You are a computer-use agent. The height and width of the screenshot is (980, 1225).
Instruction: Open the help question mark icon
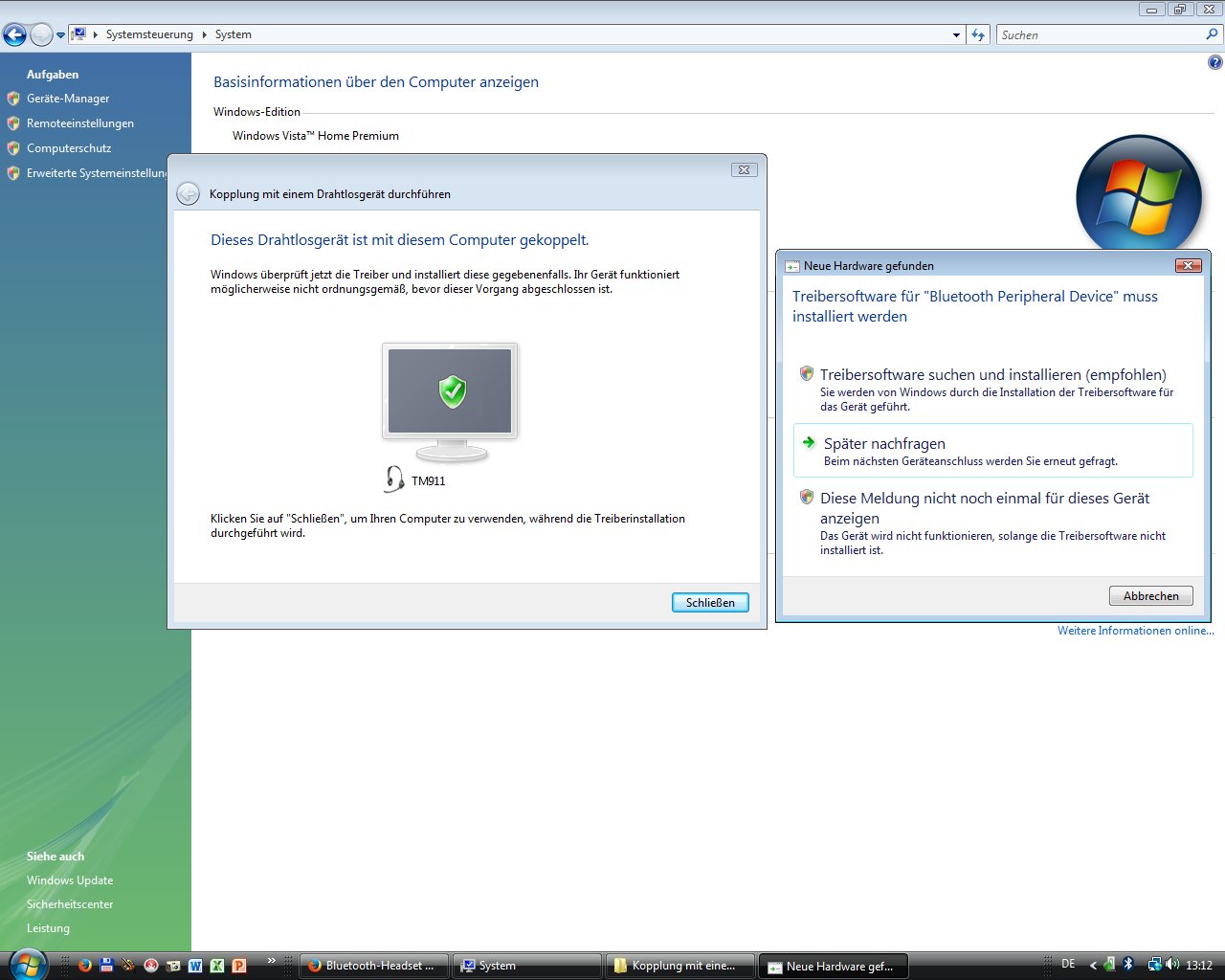coord(1214,62)
